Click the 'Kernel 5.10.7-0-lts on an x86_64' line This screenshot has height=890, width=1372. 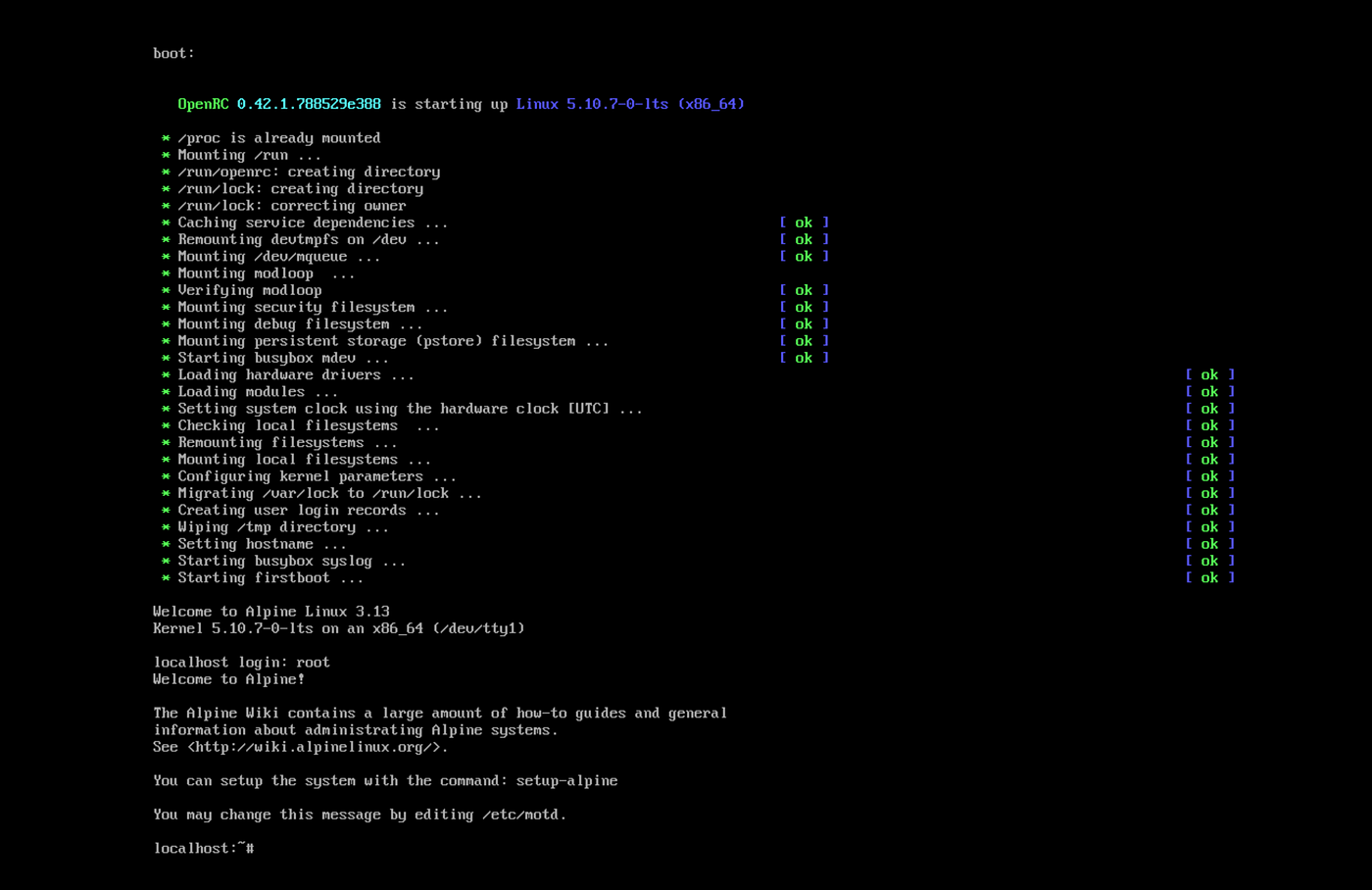(x=339, y=628)
